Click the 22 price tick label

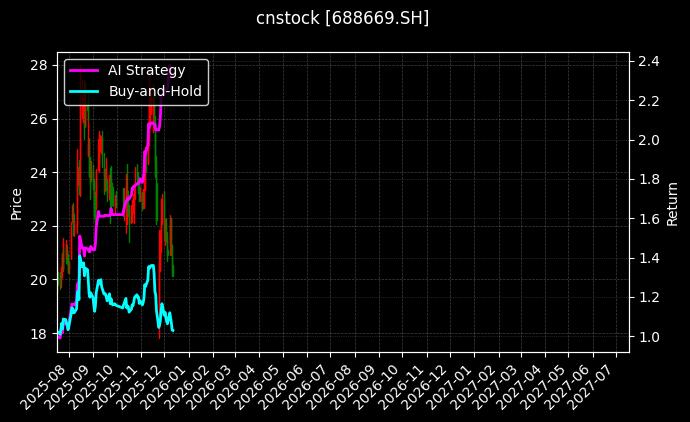click(40, 226)
